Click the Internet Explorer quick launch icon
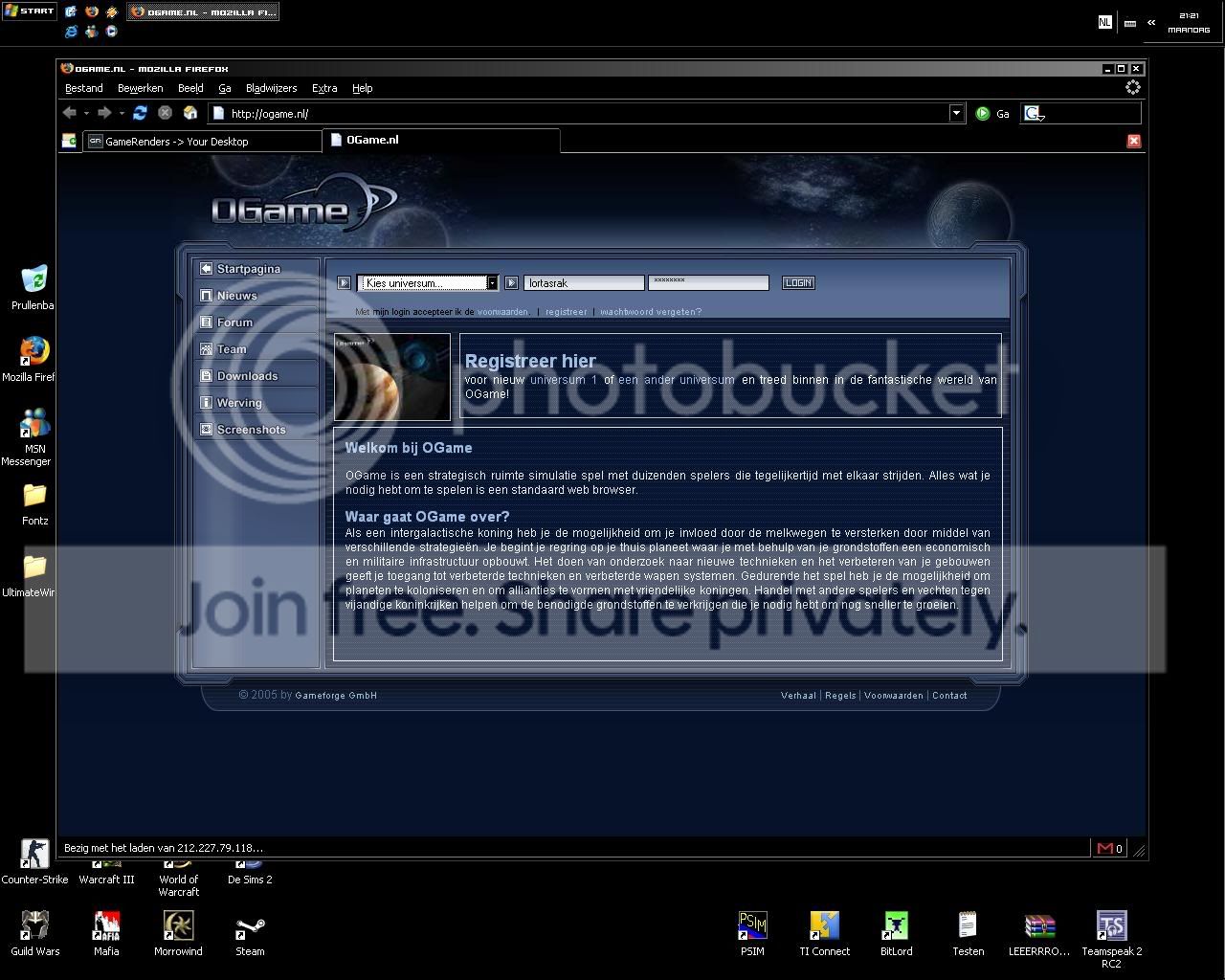This screenshot has width=1225, height=980. pyautogui.click(x=70, y=31)
